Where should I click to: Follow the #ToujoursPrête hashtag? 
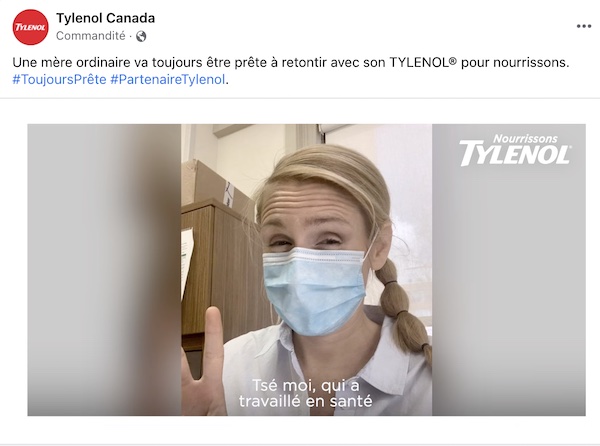pyautogui.click(x=59, y=80)
